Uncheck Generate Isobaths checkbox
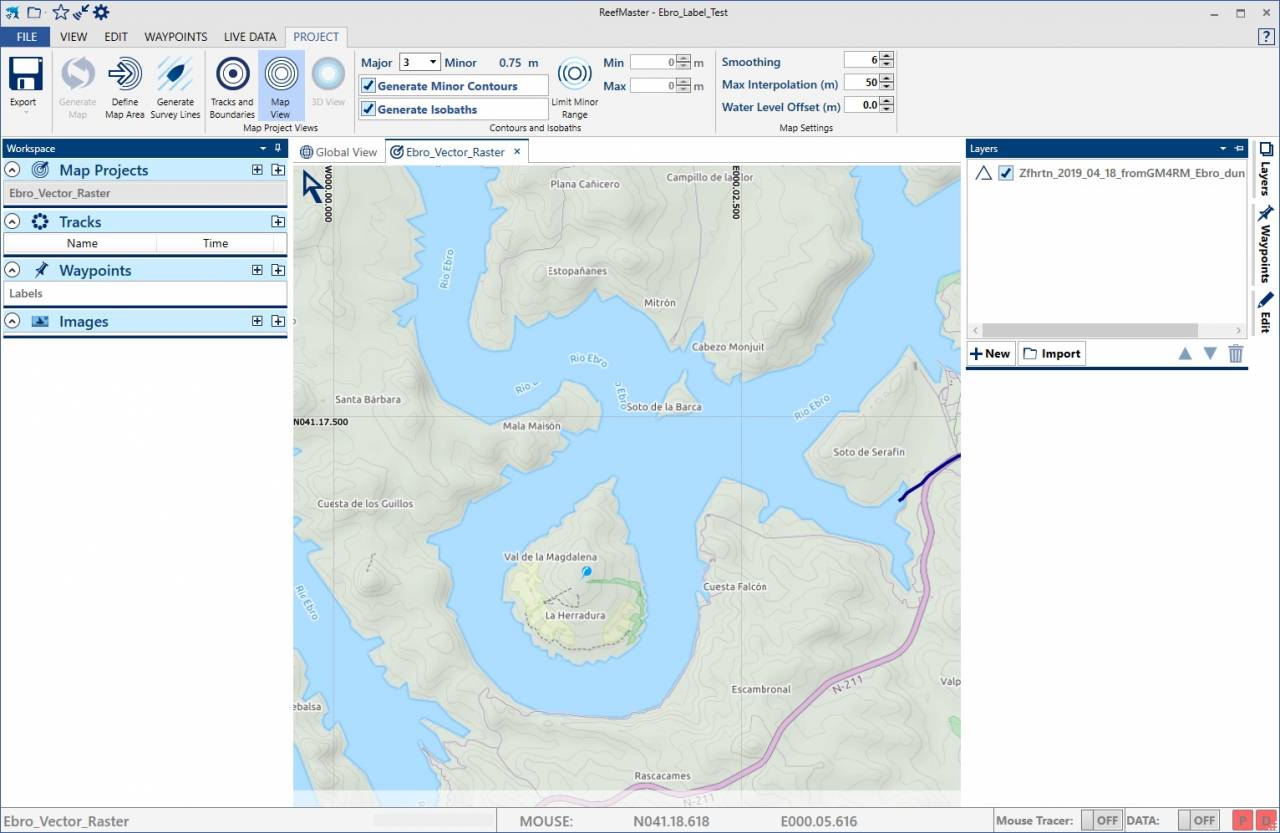The image size is (1280, 833). pos(368,109)
